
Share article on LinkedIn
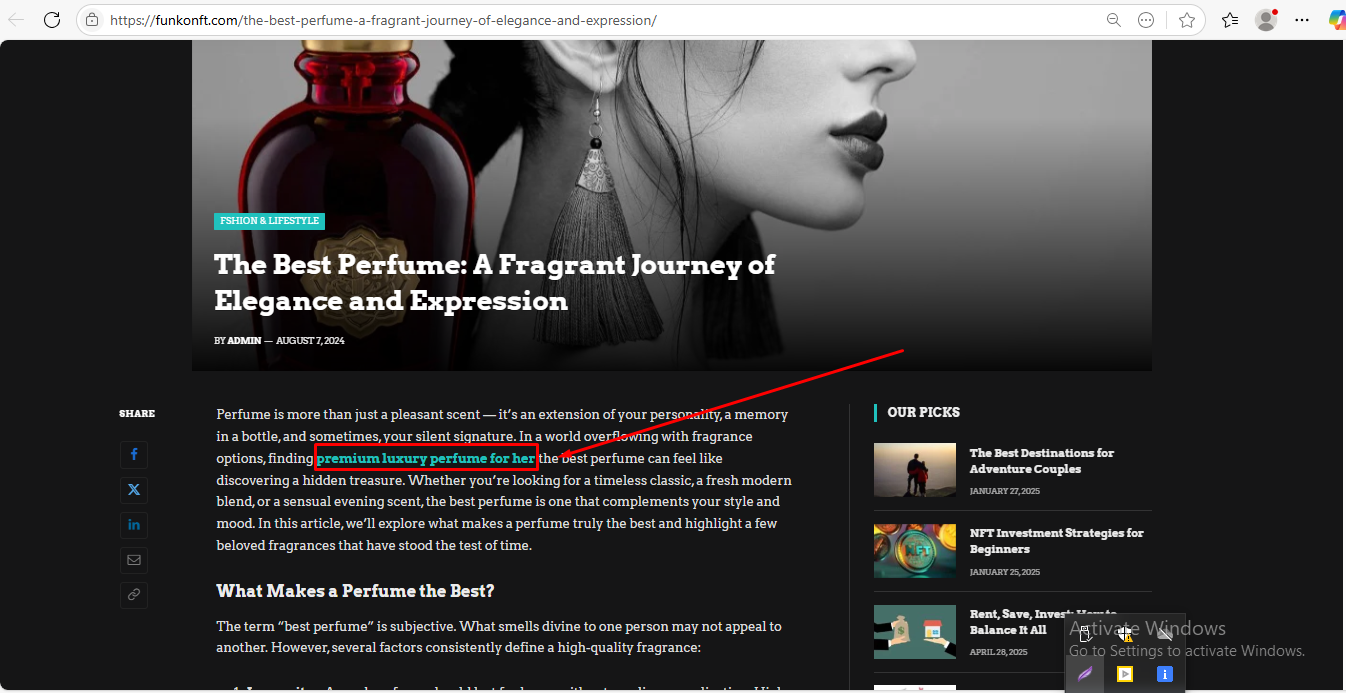134,525
